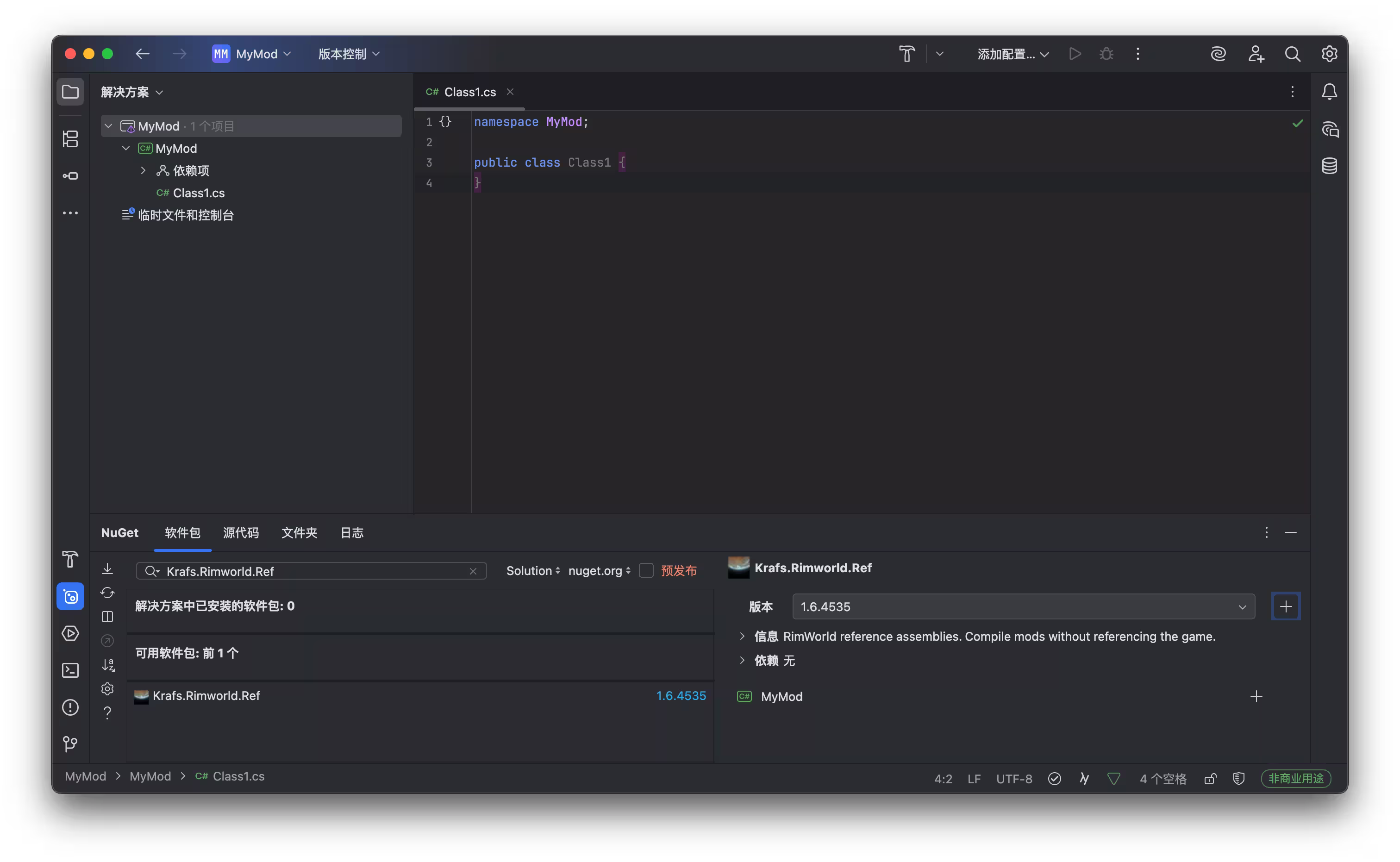Switch to the 源代码 tab
This screenshot has height=862, width=1400.
pyautogui.click(x=241, y=532)
